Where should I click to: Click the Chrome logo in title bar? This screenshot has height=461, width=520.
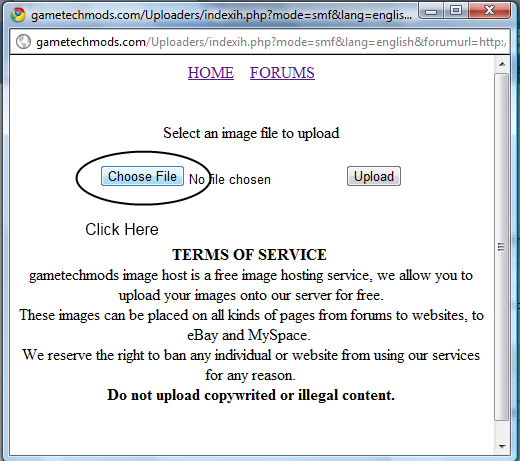tap(18, 15)
